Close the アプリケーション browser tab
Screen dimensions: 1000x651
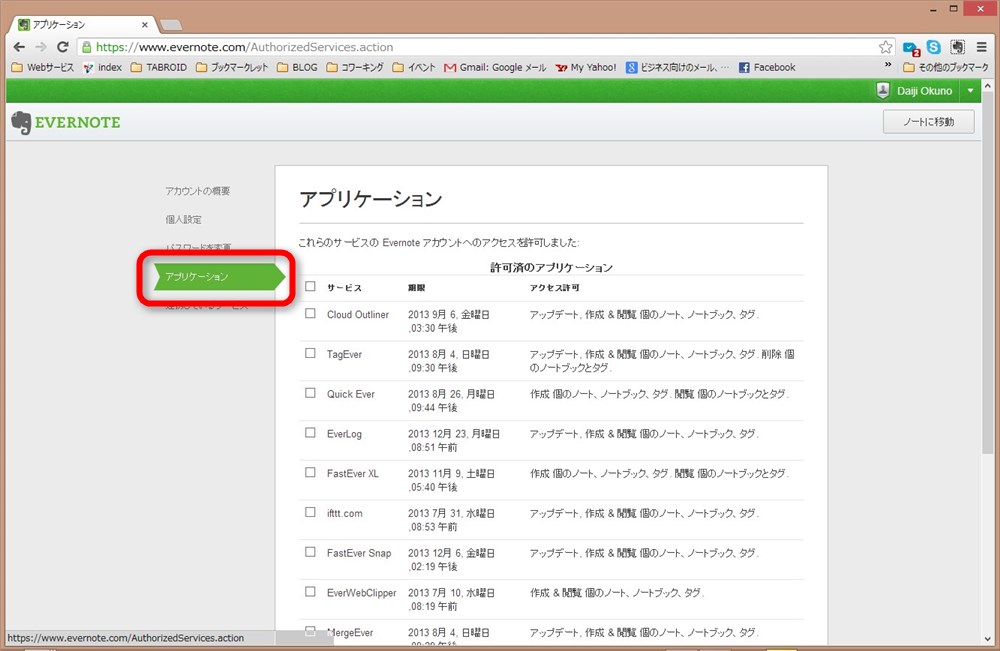[145, 25]
